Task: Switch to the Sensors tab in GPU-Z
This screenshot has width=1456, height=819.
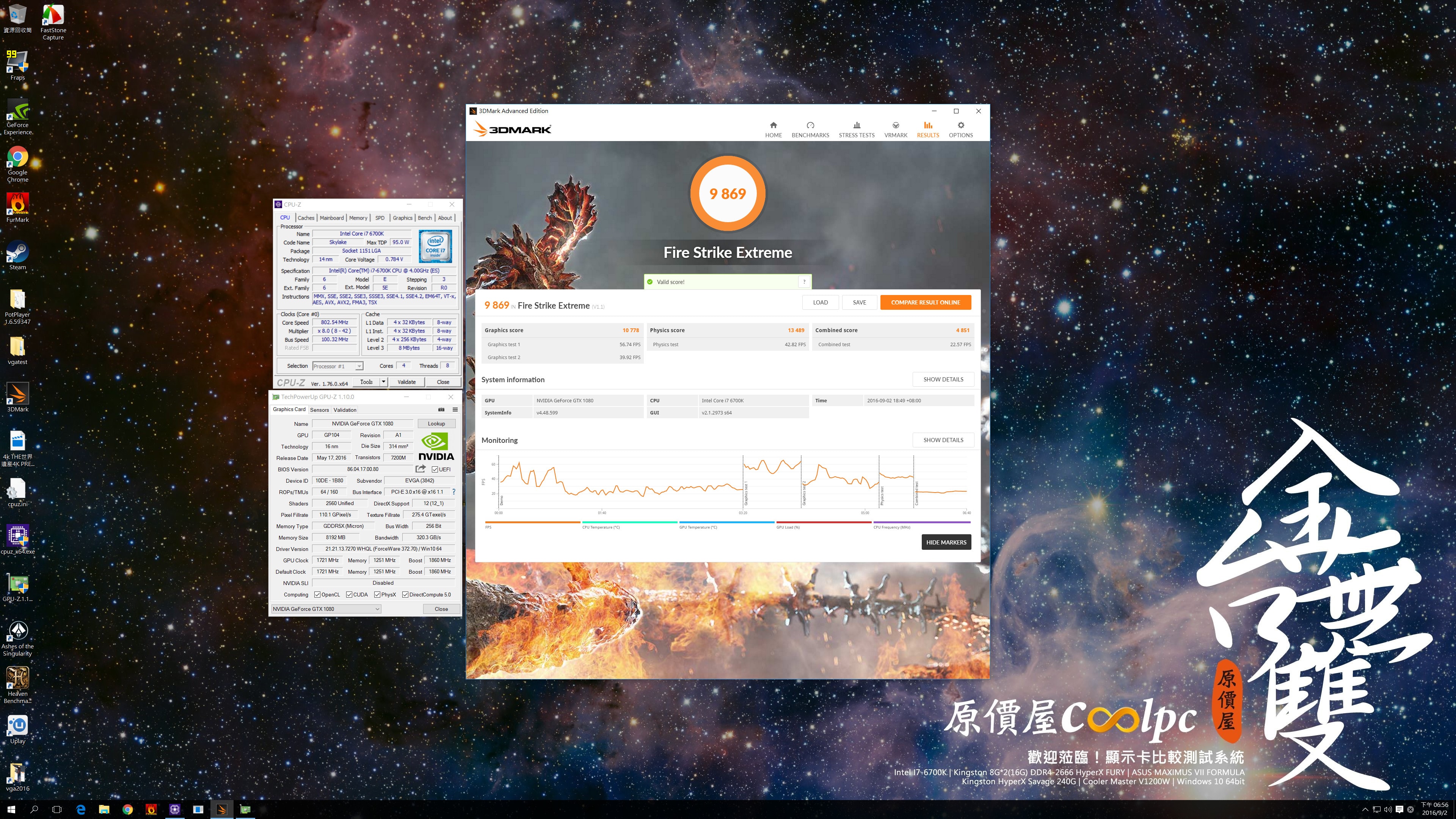Action: pos(319,410)
